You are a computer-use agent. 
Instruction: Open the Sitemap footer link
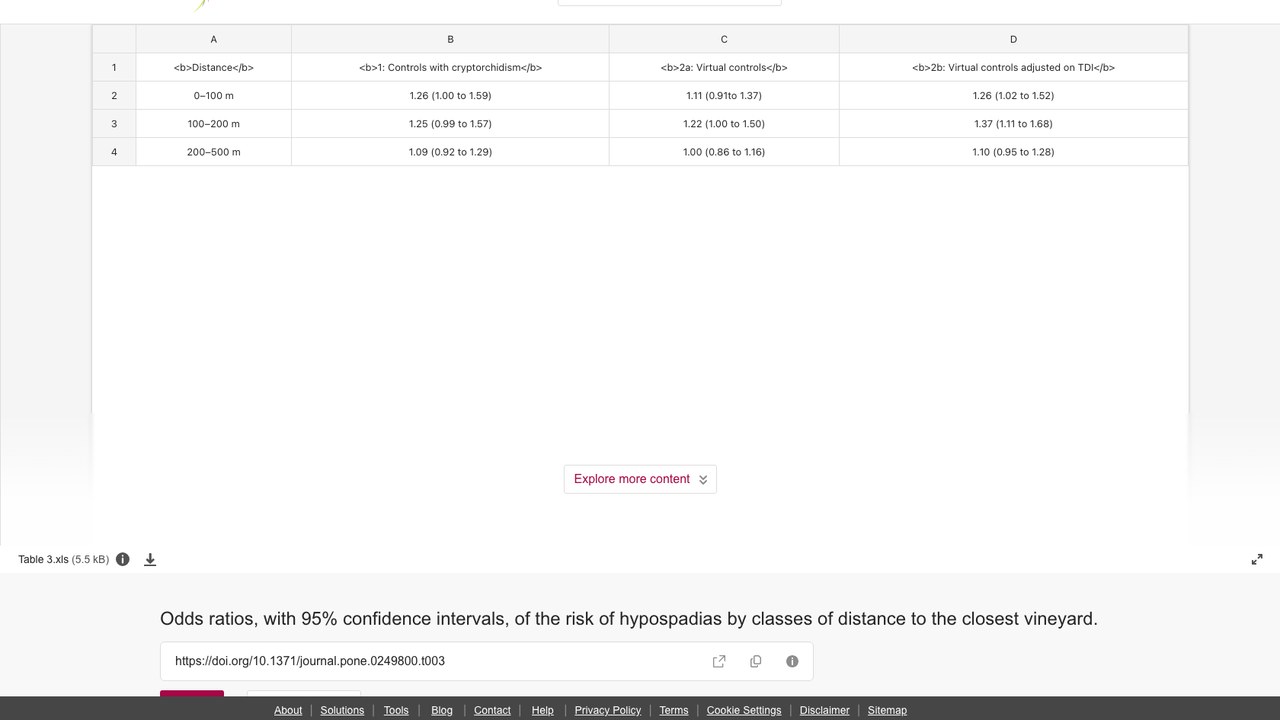tap(887, 710)
